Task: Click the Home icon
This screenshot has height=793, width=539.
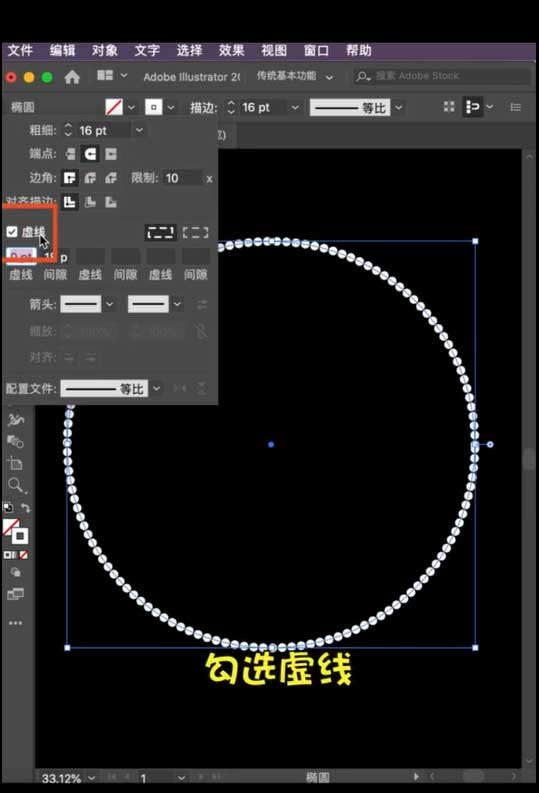Action: point(72,77)
